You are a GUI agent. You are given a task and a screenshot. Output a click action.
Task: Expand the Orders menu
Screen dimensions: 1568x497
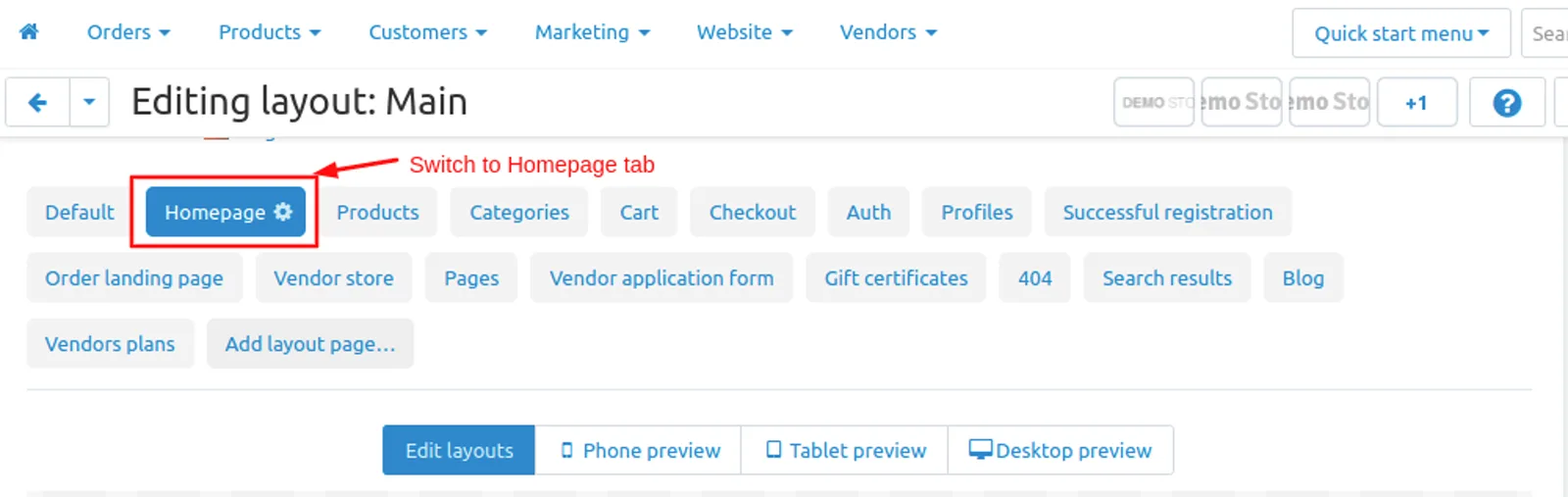[x=128, y=32]
